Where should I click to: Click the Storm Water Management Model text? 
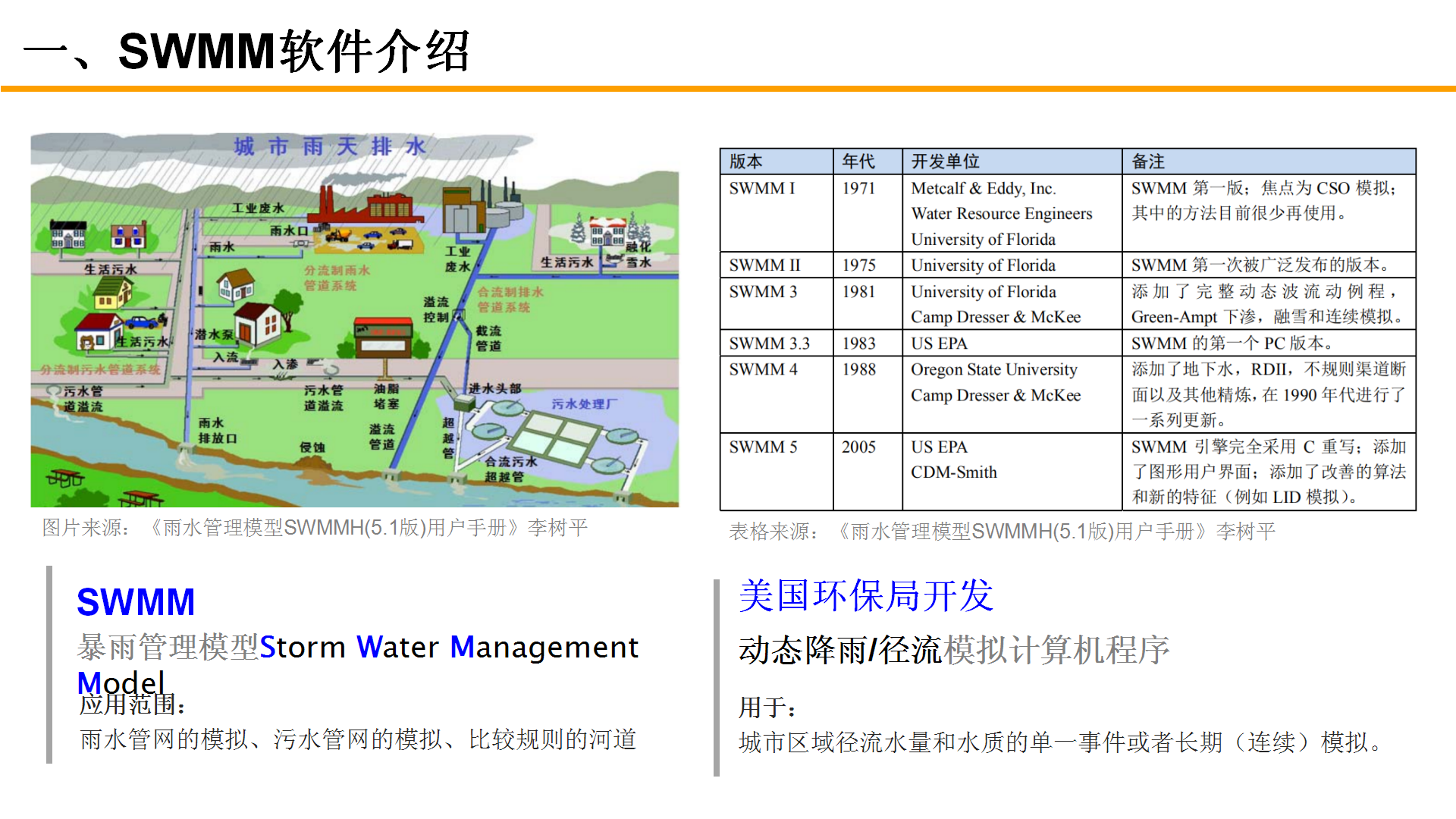pos(449,648)
